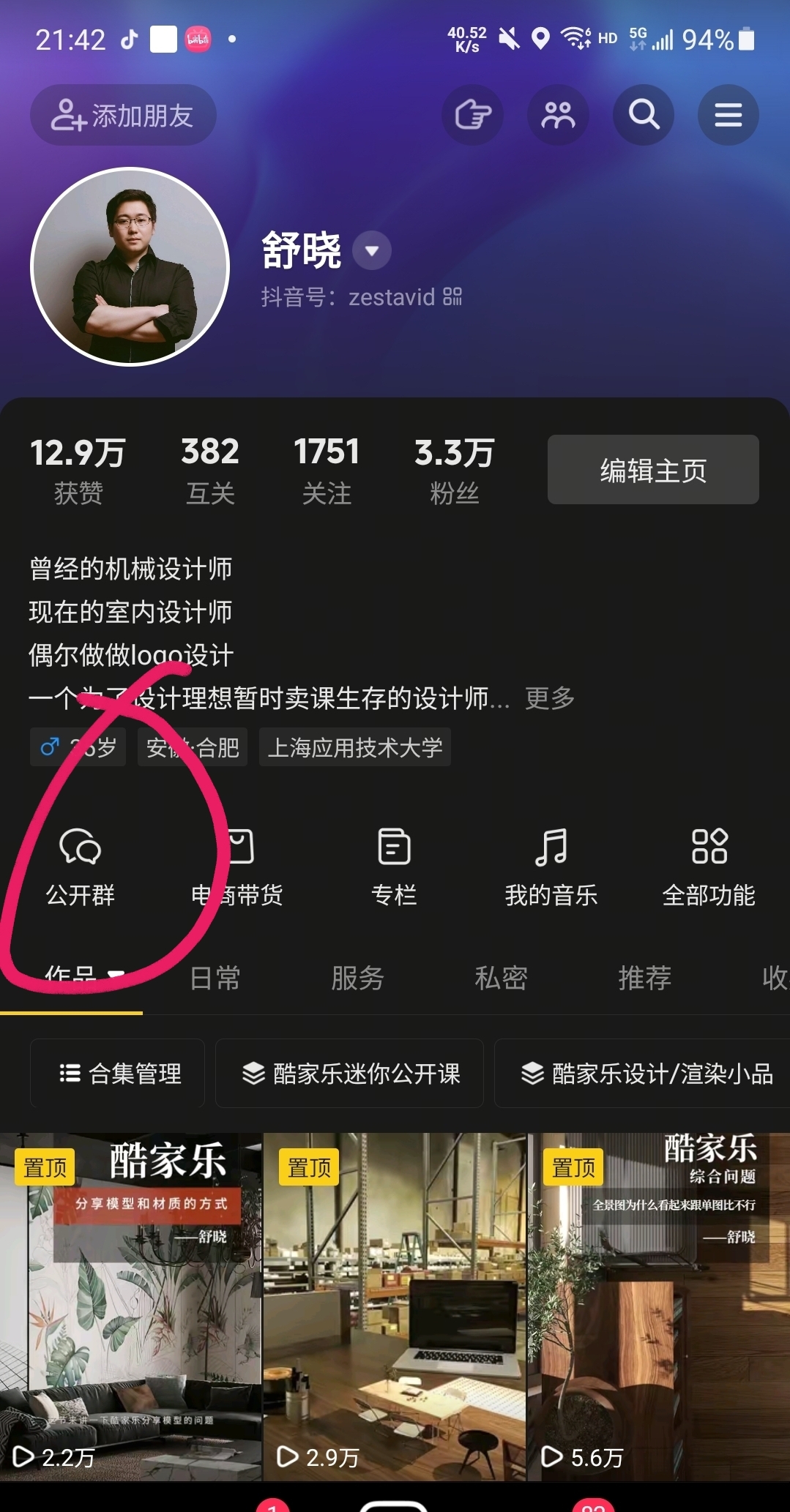Open the pinned video with 5.6万 plays

659,1307
